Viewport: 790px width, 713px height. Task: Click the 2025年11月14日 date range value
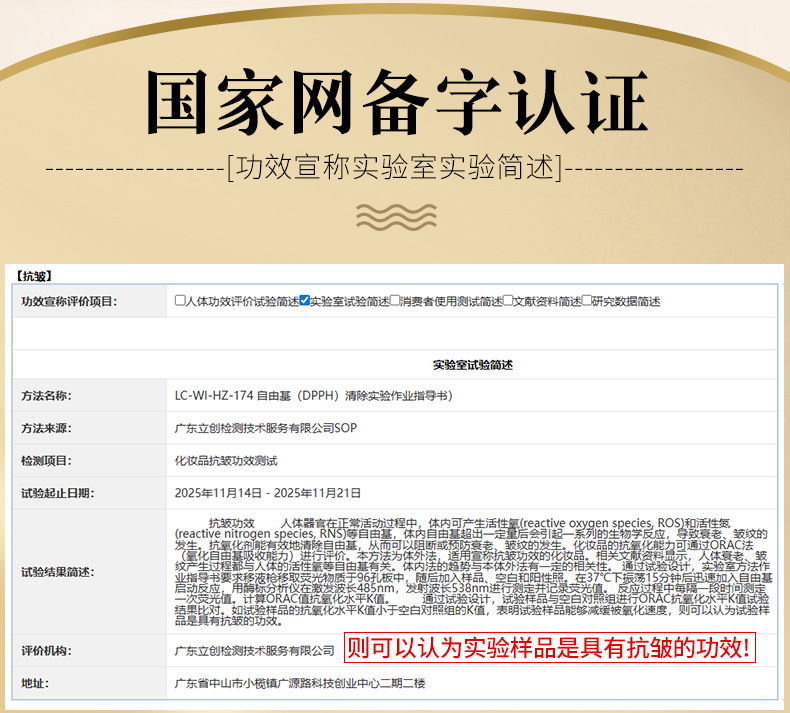point(268,493)
